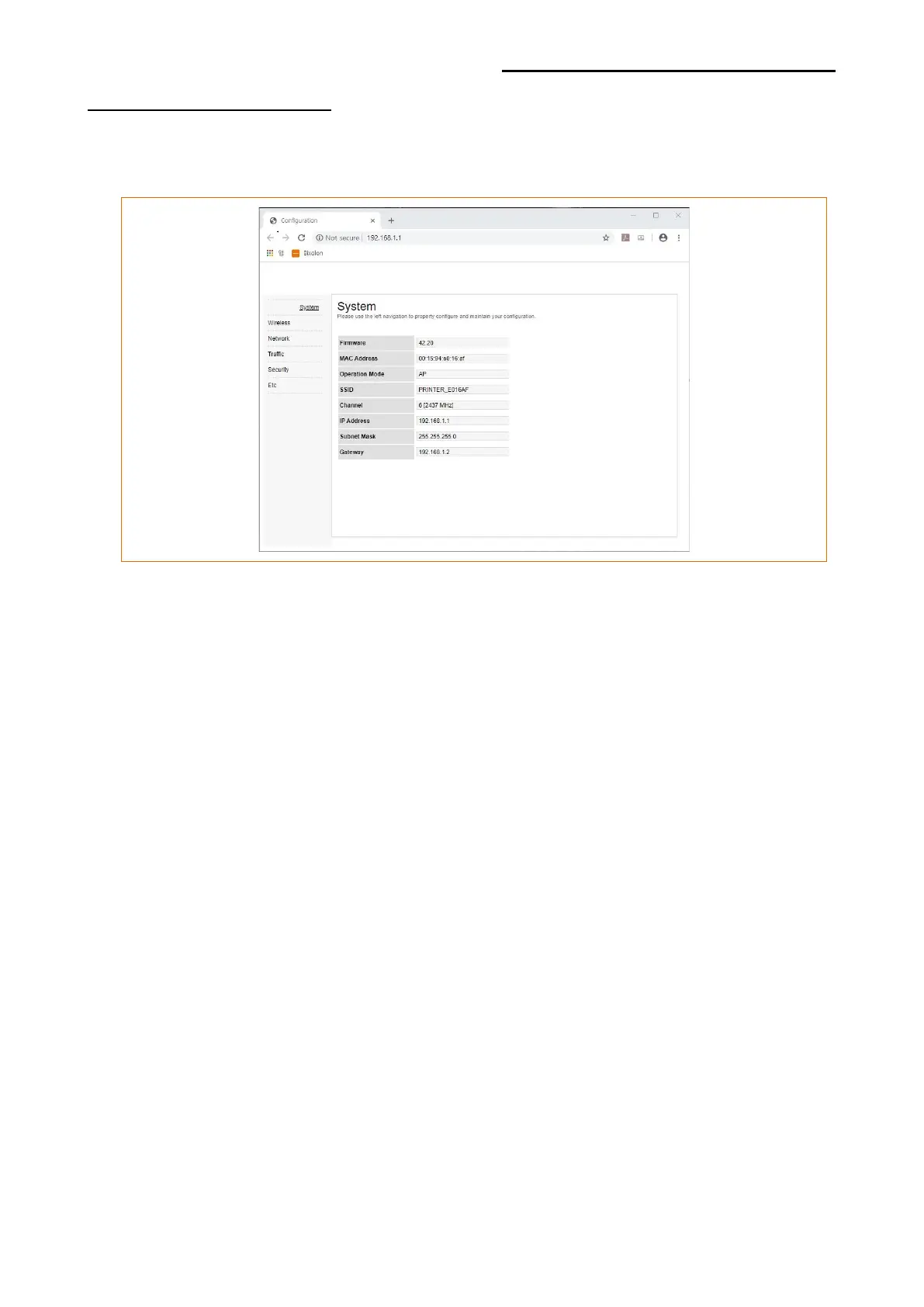Image resolution: width=924 pixels, height=1307 pixels.
Task: Open the Bixolon bookmark
Action: [307, 253]
